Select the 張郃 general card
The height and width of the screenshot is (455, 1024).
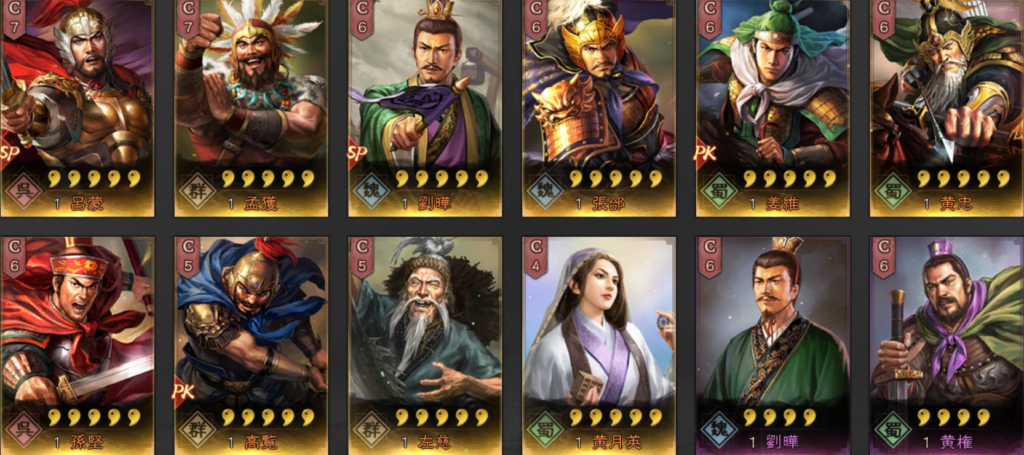point(599,108)
